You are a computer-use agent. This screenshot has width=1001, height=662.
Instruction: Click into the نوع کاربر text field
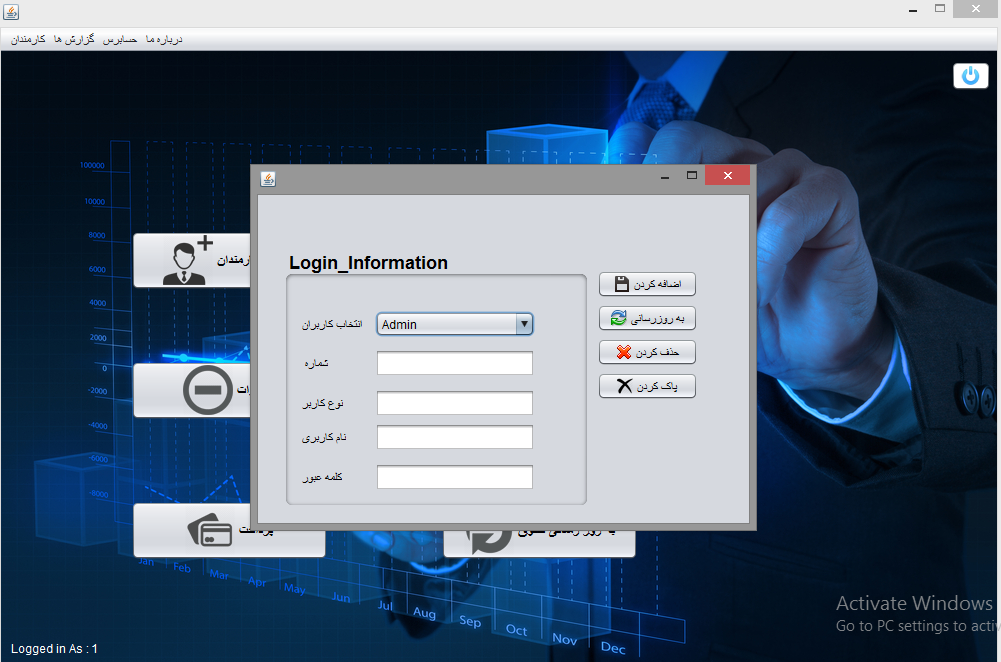[454, 403]
